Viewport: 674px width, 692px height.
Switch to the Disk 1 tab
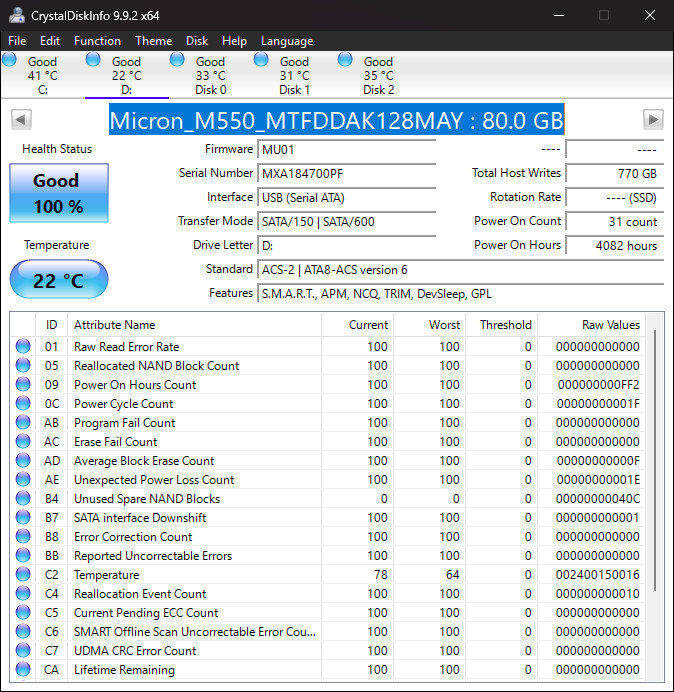coord(294,75)
